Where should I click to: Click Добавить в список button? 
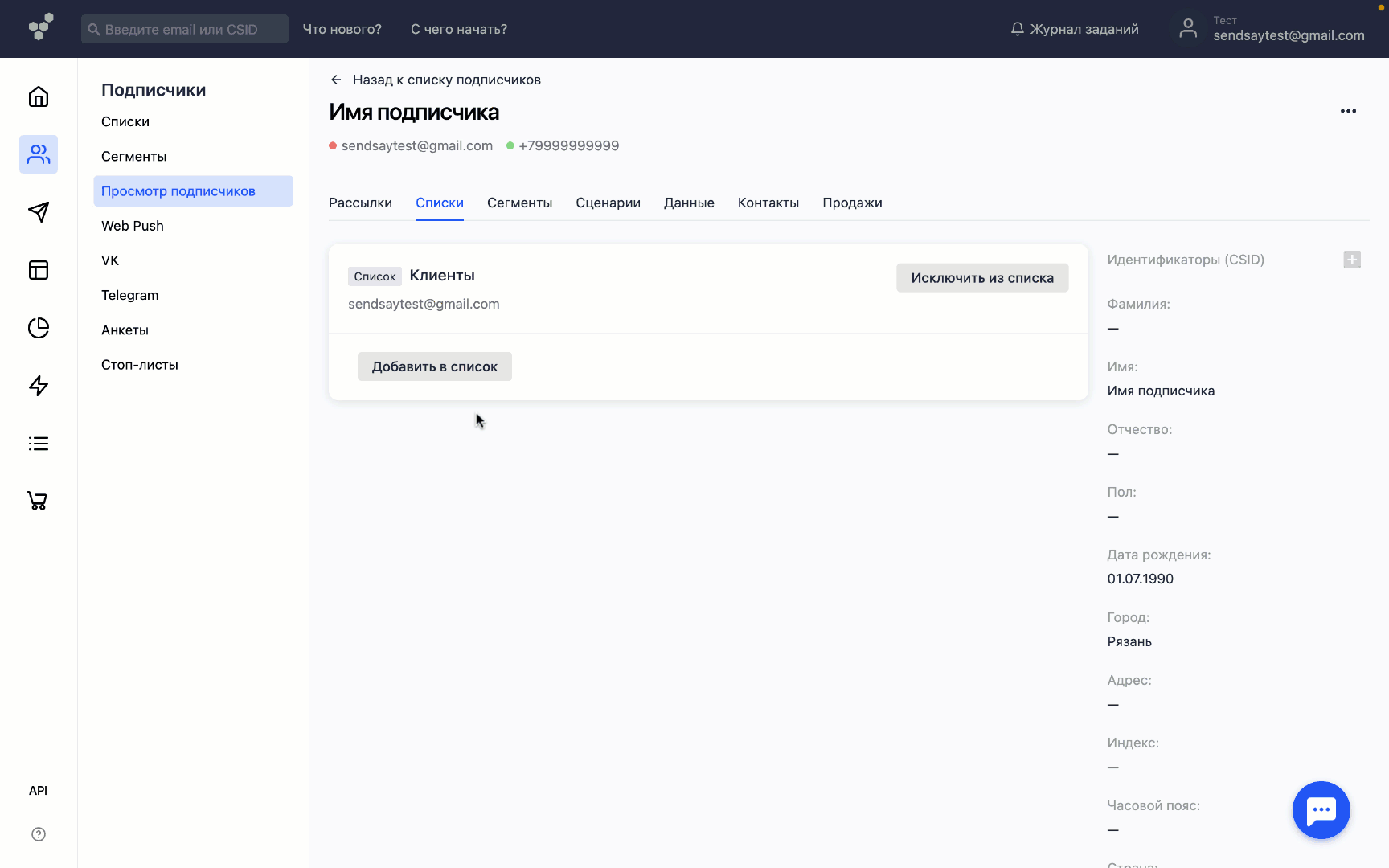[x=434, y=366]
